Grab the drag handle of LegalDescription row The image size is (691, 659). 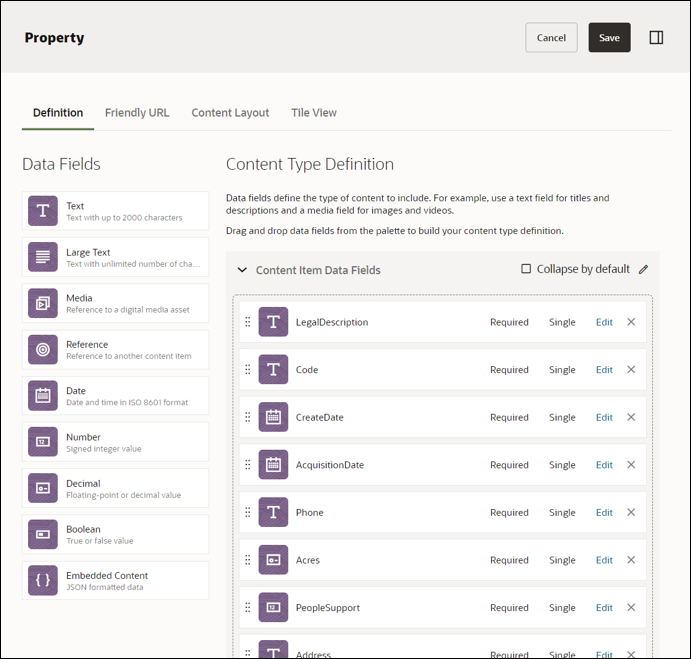click(x=248, y=322)
